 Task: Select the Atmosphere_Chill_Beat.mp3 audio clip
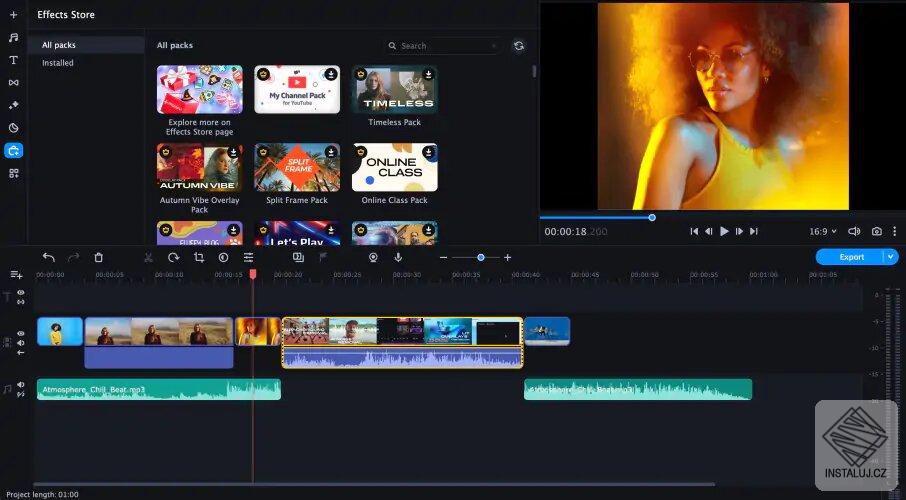point(159,390)
